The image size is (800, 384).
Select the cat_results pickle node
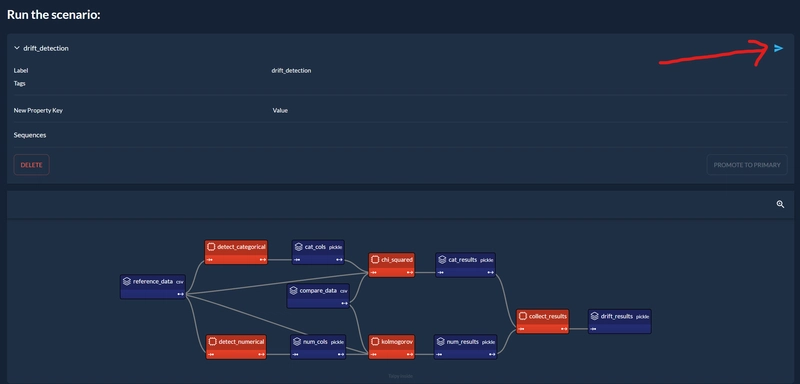click(x=465, y=265)
